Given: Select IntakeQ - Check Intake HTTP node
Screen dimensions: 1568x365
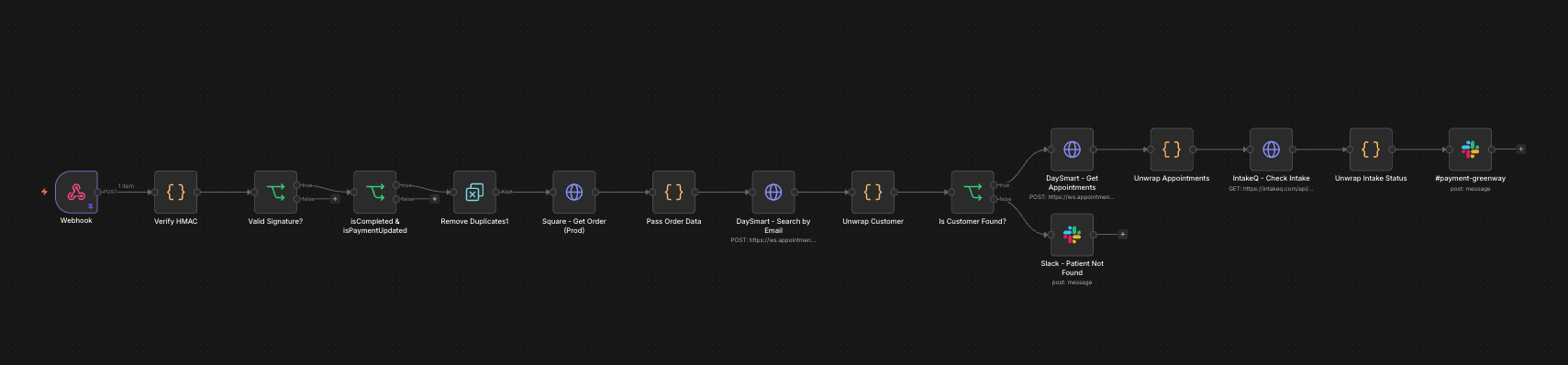Looking at the screenshot, I should click(1272, 149).
